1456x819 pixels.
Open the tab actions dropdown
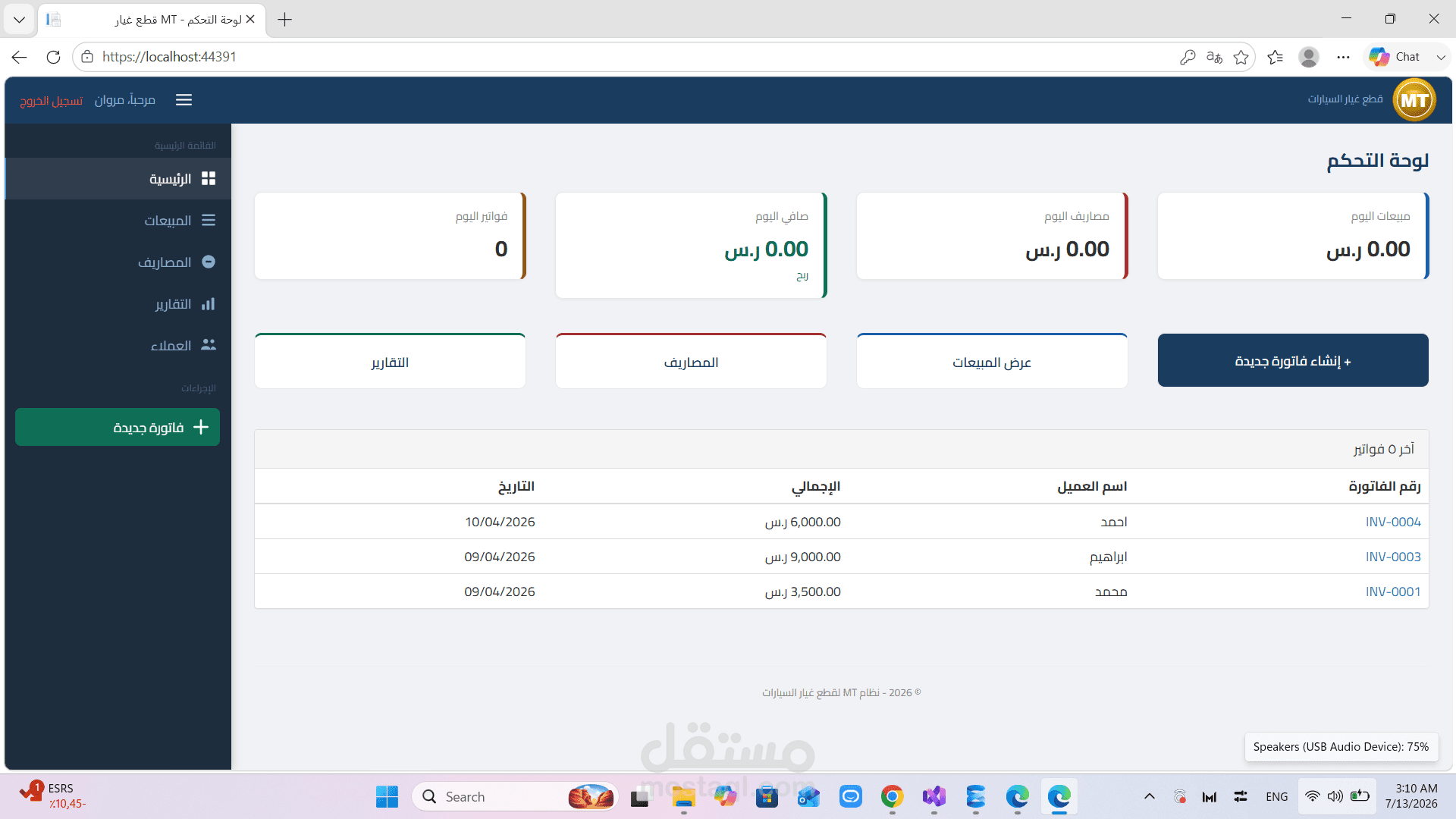coord(19,20)
